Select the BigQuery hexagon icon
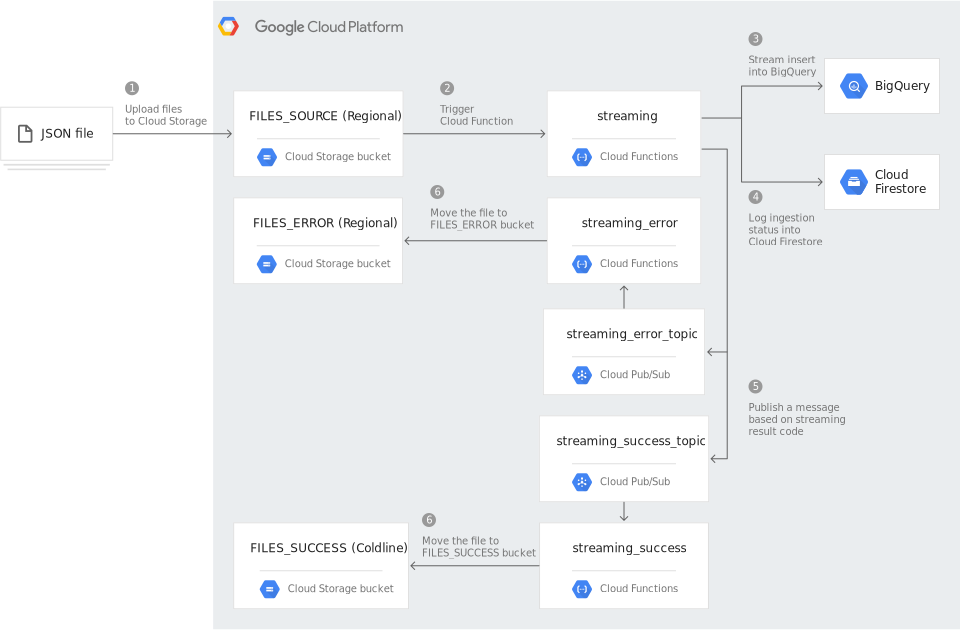960x630 pixels. pyautogui.click(x=853, y=86)
